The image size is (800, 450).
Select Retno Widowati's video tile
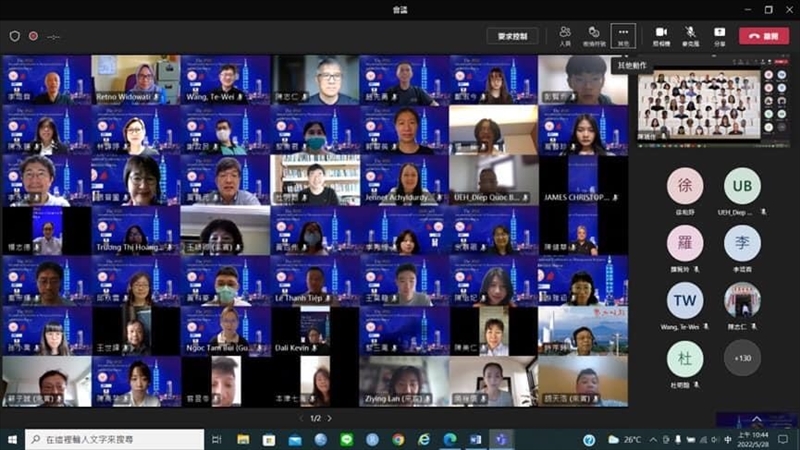coord(136,80)
